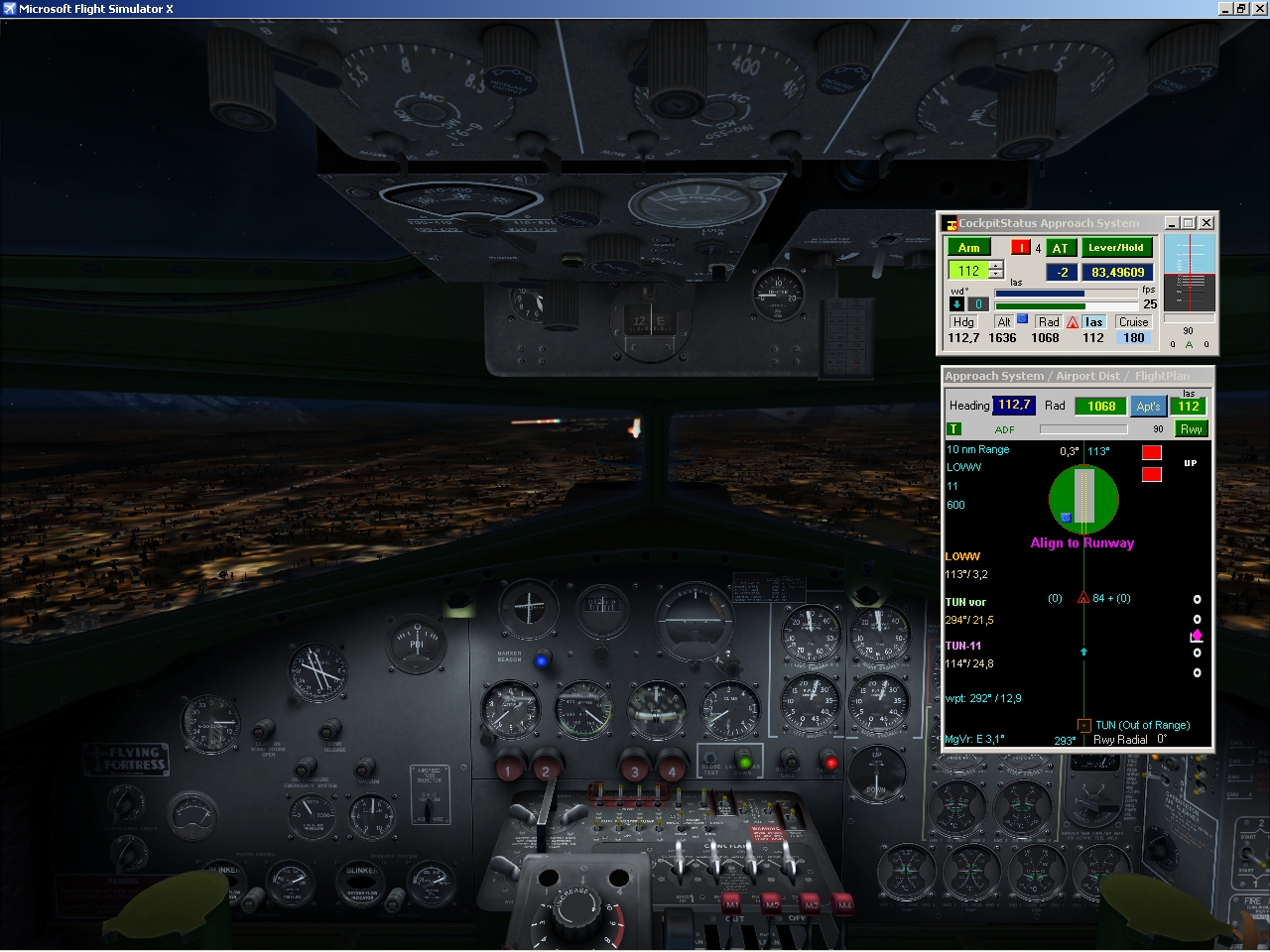Click the red I indicator next to Arm

point(1020,247)
